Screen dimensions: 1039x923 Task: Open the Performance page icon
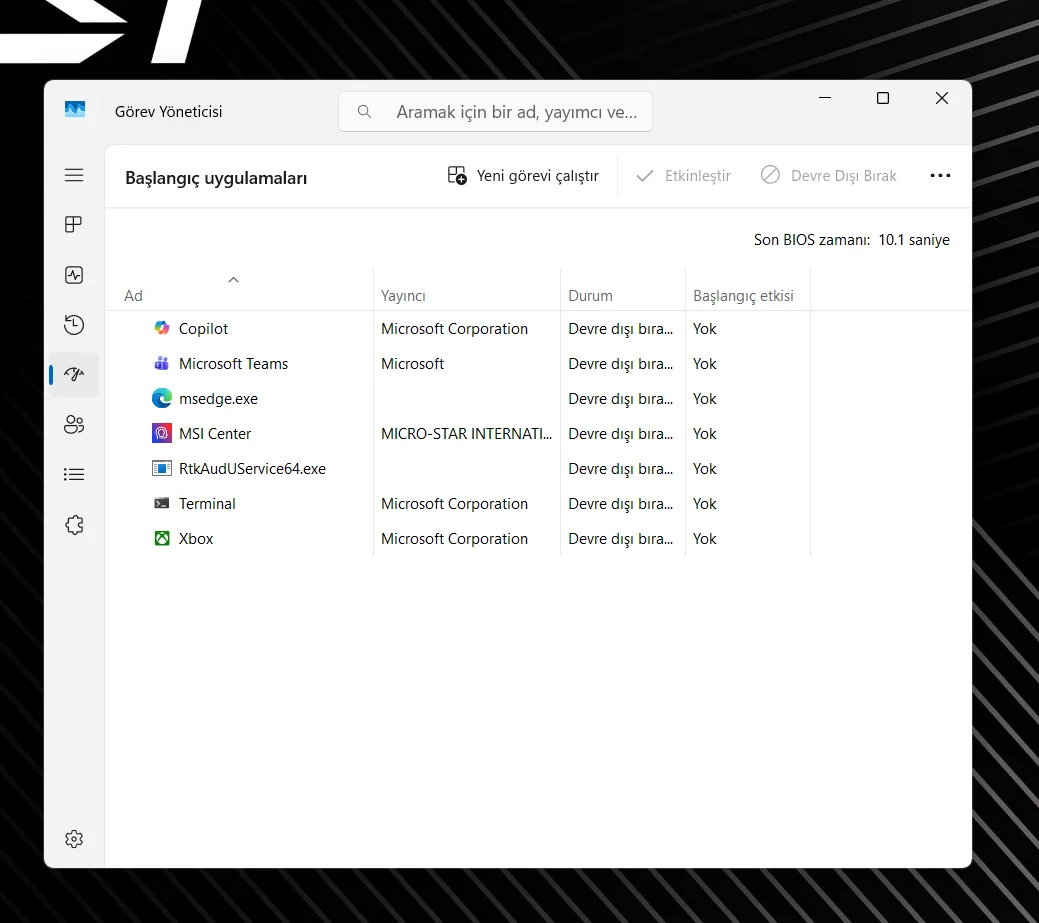pos(74,275)
